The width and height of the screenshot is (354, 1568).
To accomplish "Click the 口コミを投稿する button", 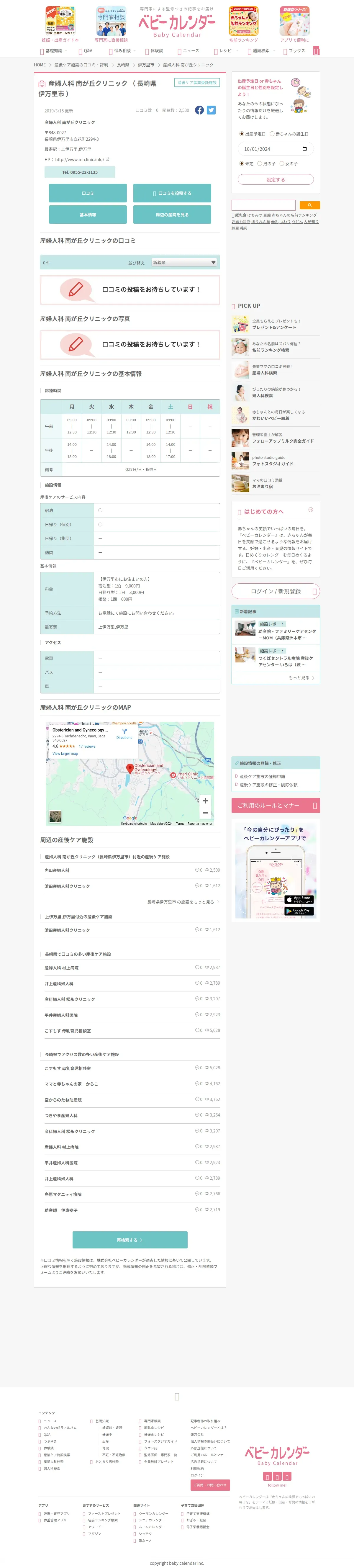I will click(x=172, y=193).
